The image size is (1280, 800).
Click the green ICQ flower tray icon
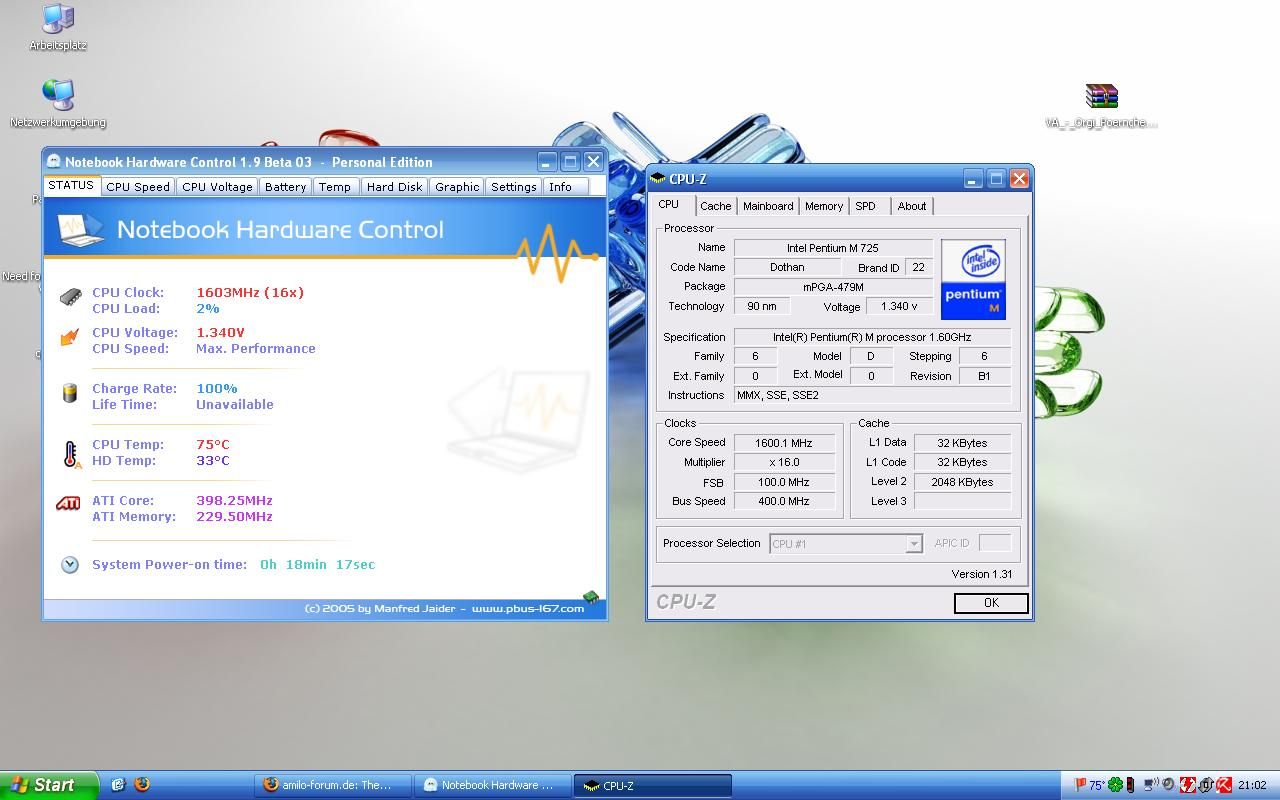1115,785
